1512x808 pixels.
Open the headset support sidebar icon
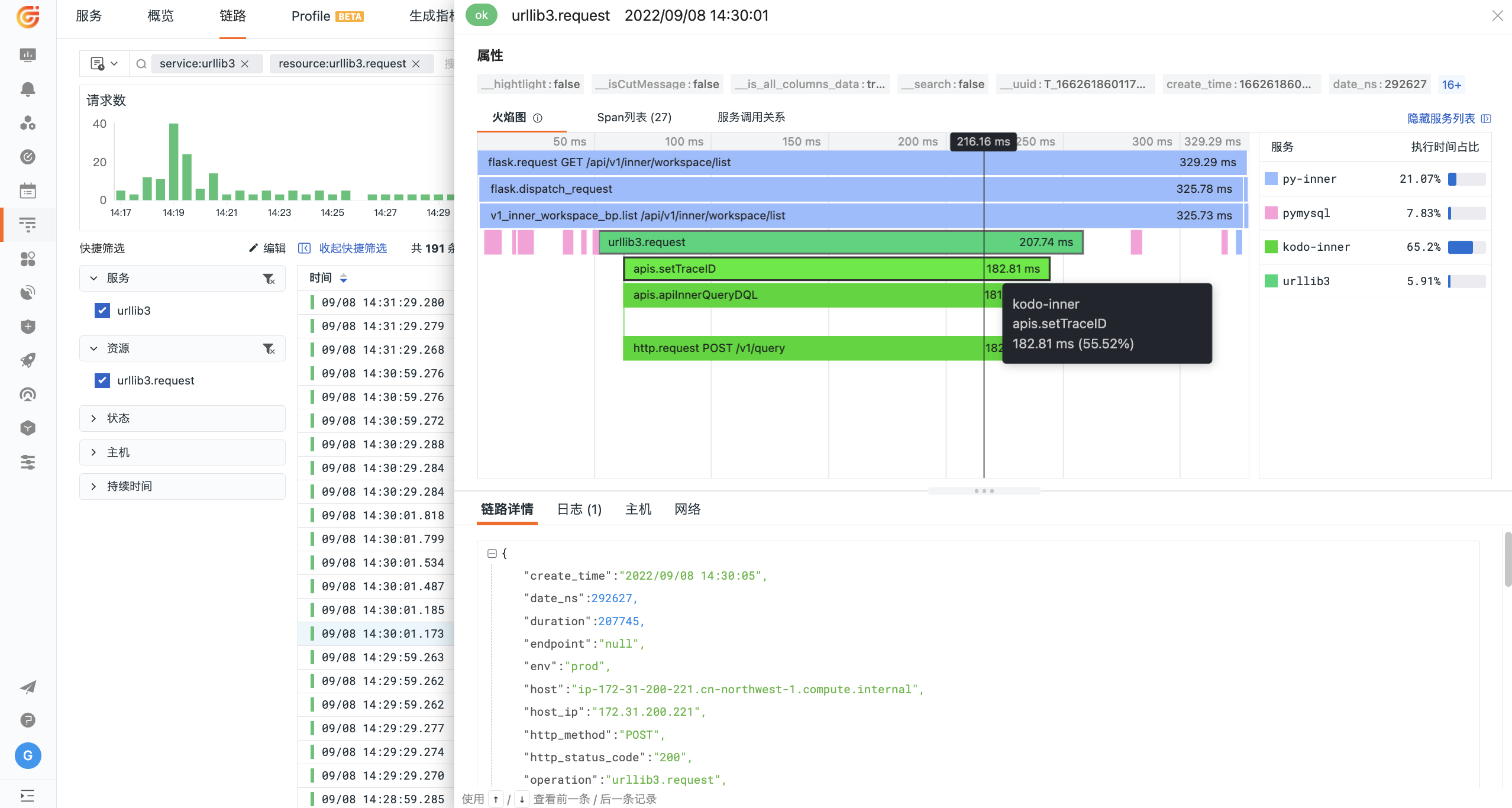point(28,395)
